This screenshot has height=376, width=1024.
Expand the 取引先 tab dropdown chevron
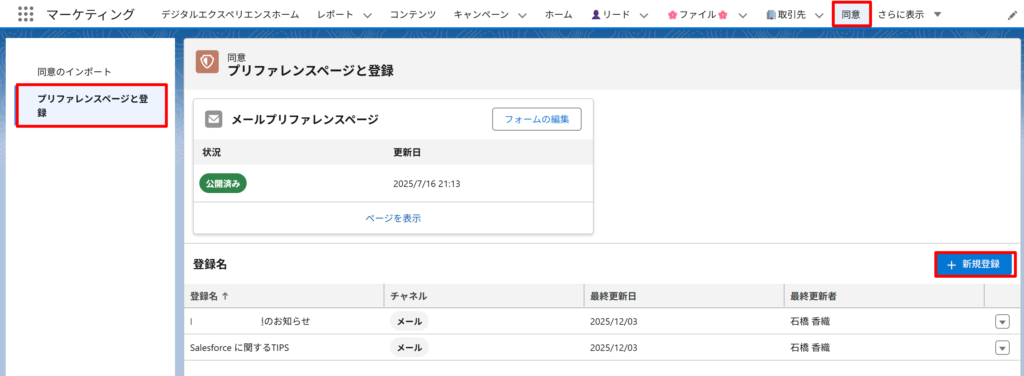(x=819, y=15)
